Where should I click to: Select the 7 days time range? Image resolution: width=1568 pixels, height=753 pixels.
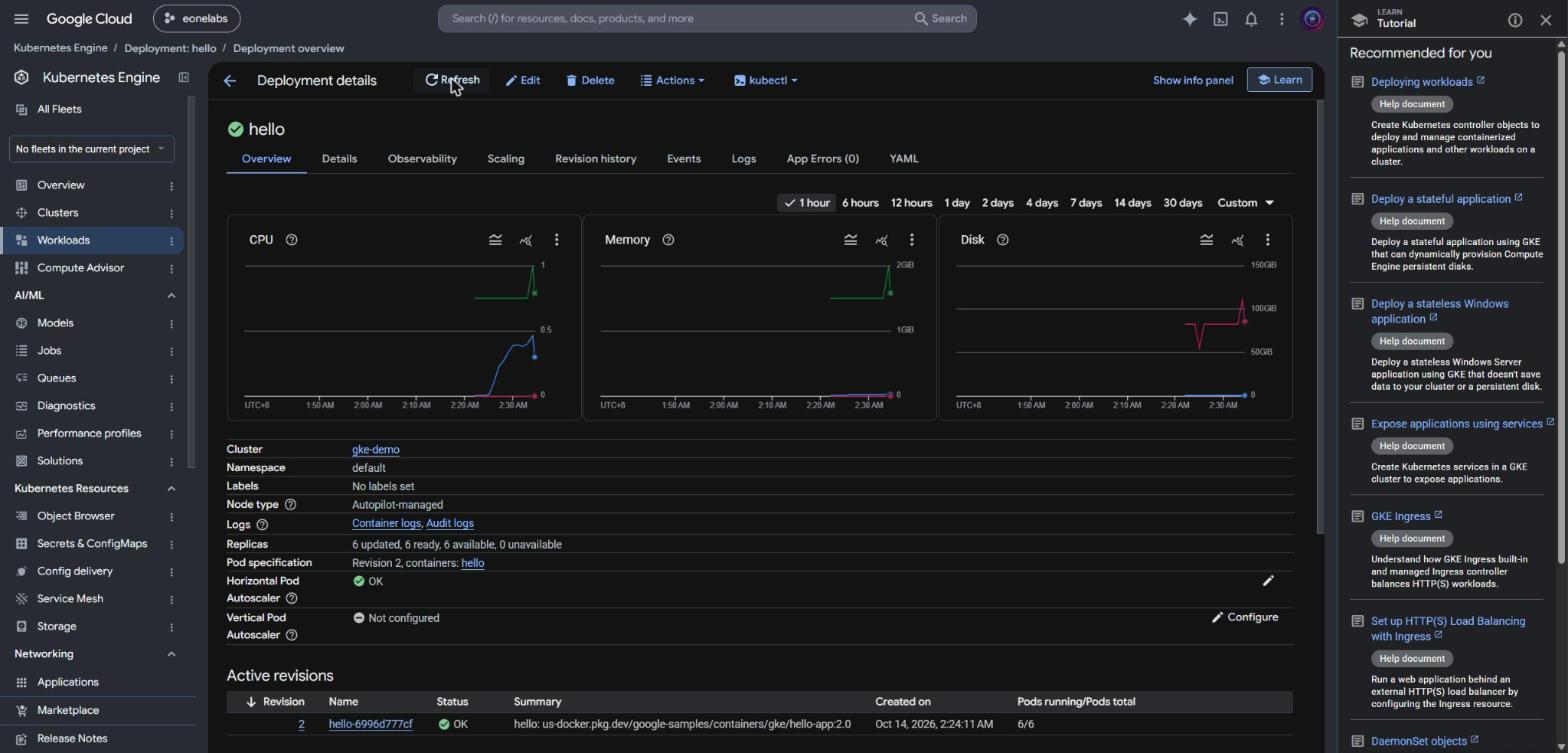click(x=1086, y=203)
